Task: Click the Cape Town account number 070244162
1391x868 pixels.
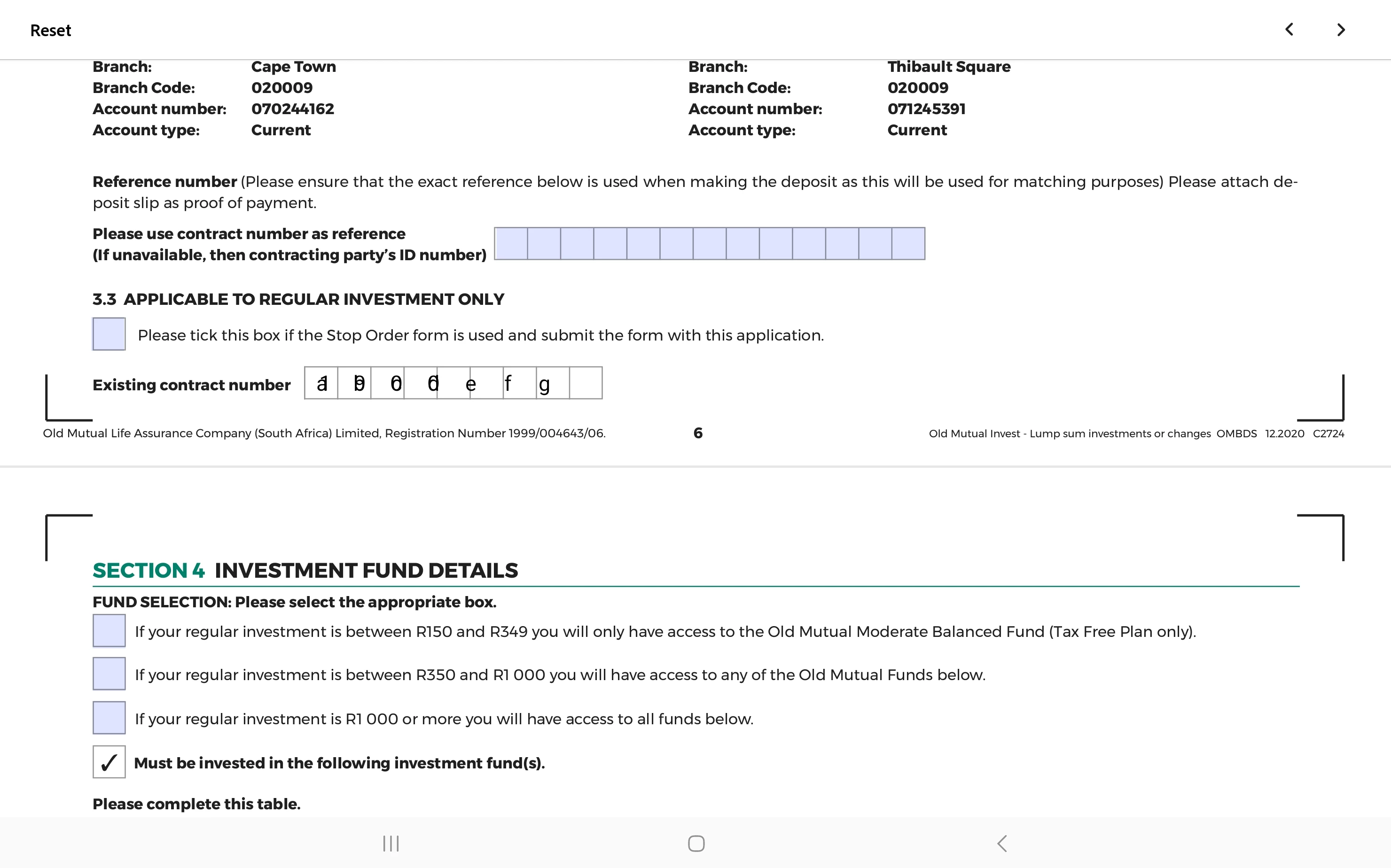Action: [292, 109]
